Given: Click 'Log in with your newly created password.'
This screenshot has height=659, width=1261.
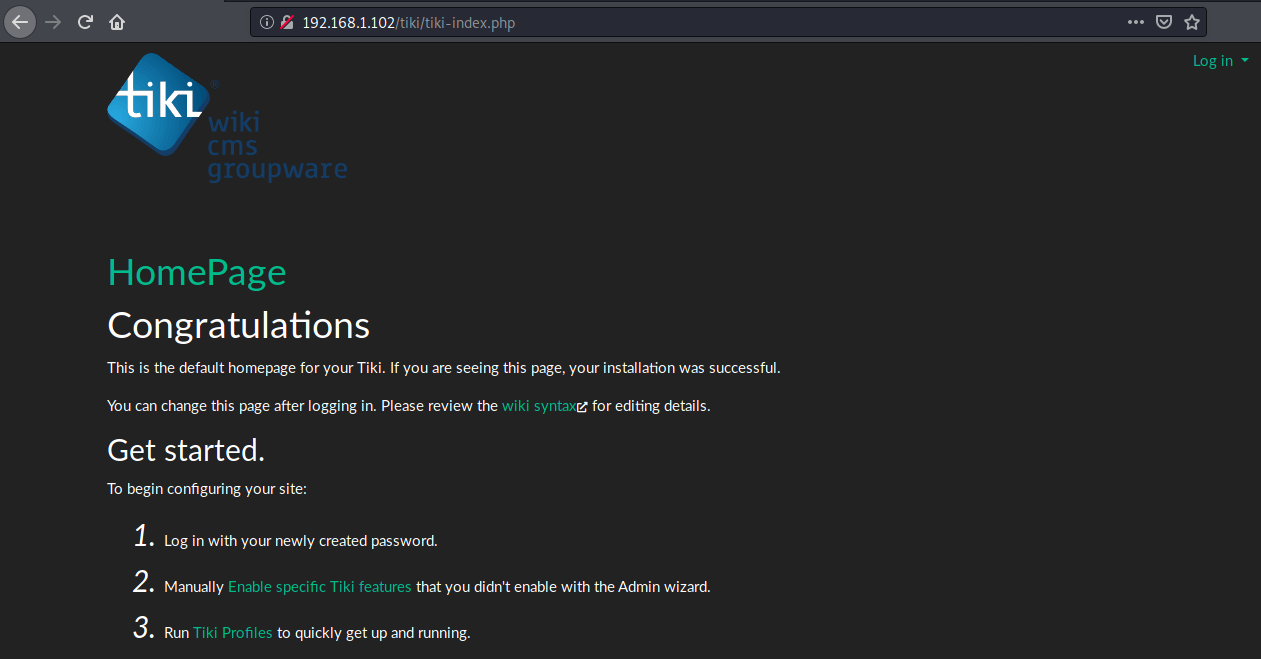Looking at the screenshot, I should coord(301,541).
